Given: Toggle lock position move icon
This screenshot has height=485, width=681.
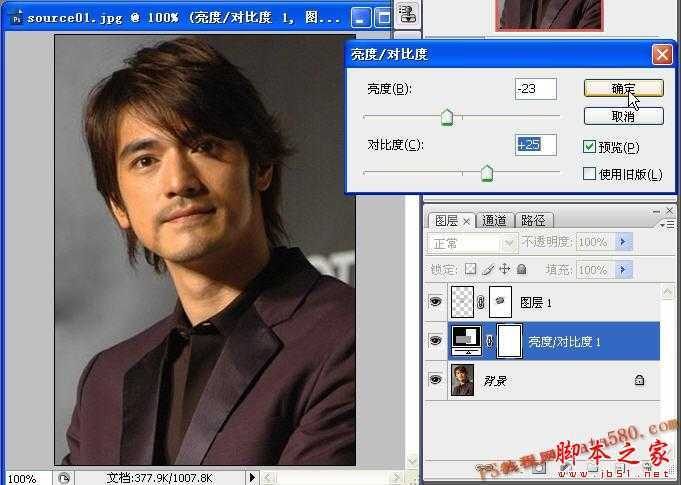Looking at the screenshot, I should coord(504,269).
